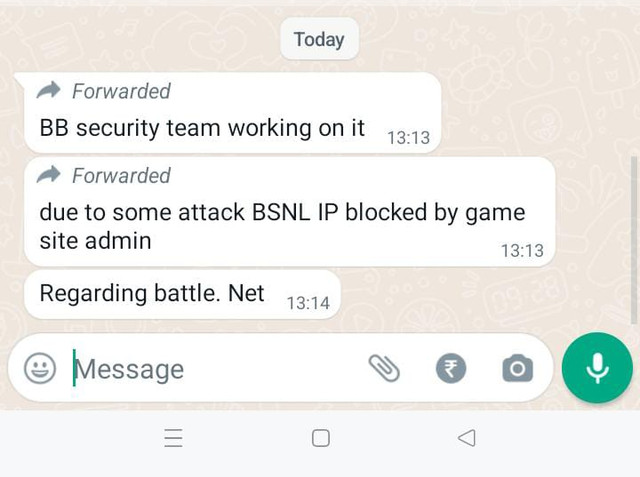Tap the paperclip attachment icon
Viewport: 640px width, 477px height.
click(384, 368)
